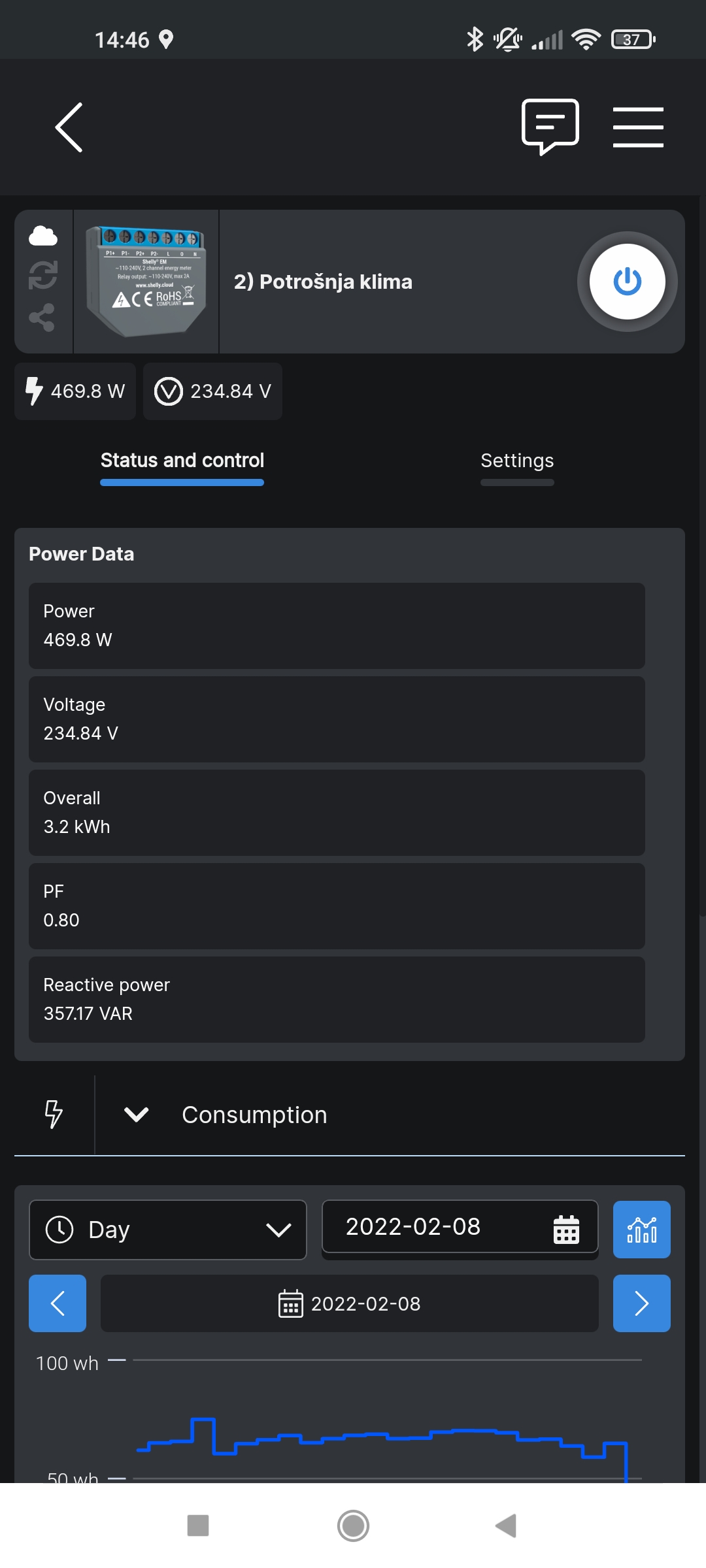Select the Status and control tab
Screen dimensions: 706x1568
pyautogui.click(x=182, y=461)
